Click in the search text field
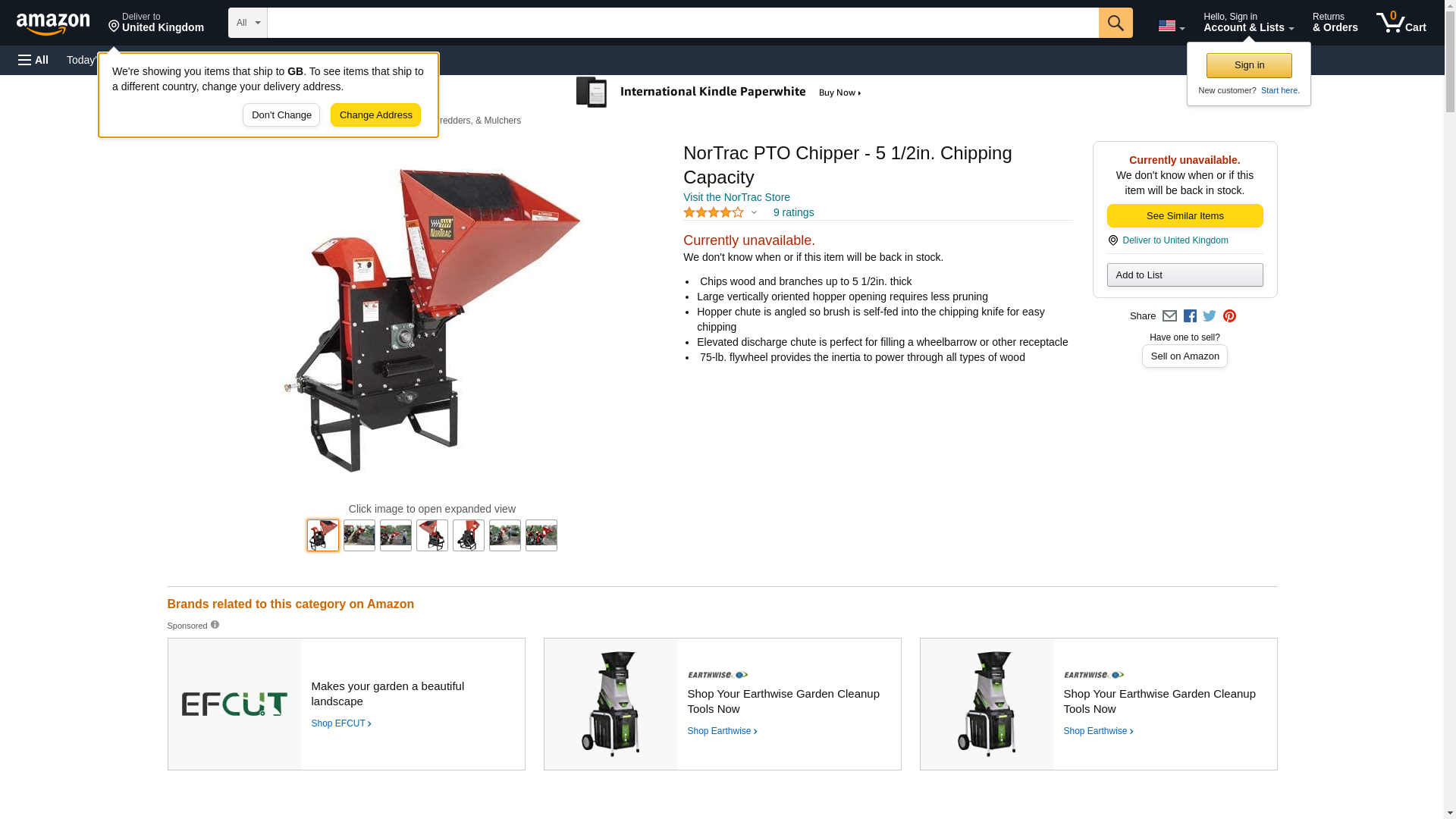Screen dimensions: 1456x819 (682, 23)
